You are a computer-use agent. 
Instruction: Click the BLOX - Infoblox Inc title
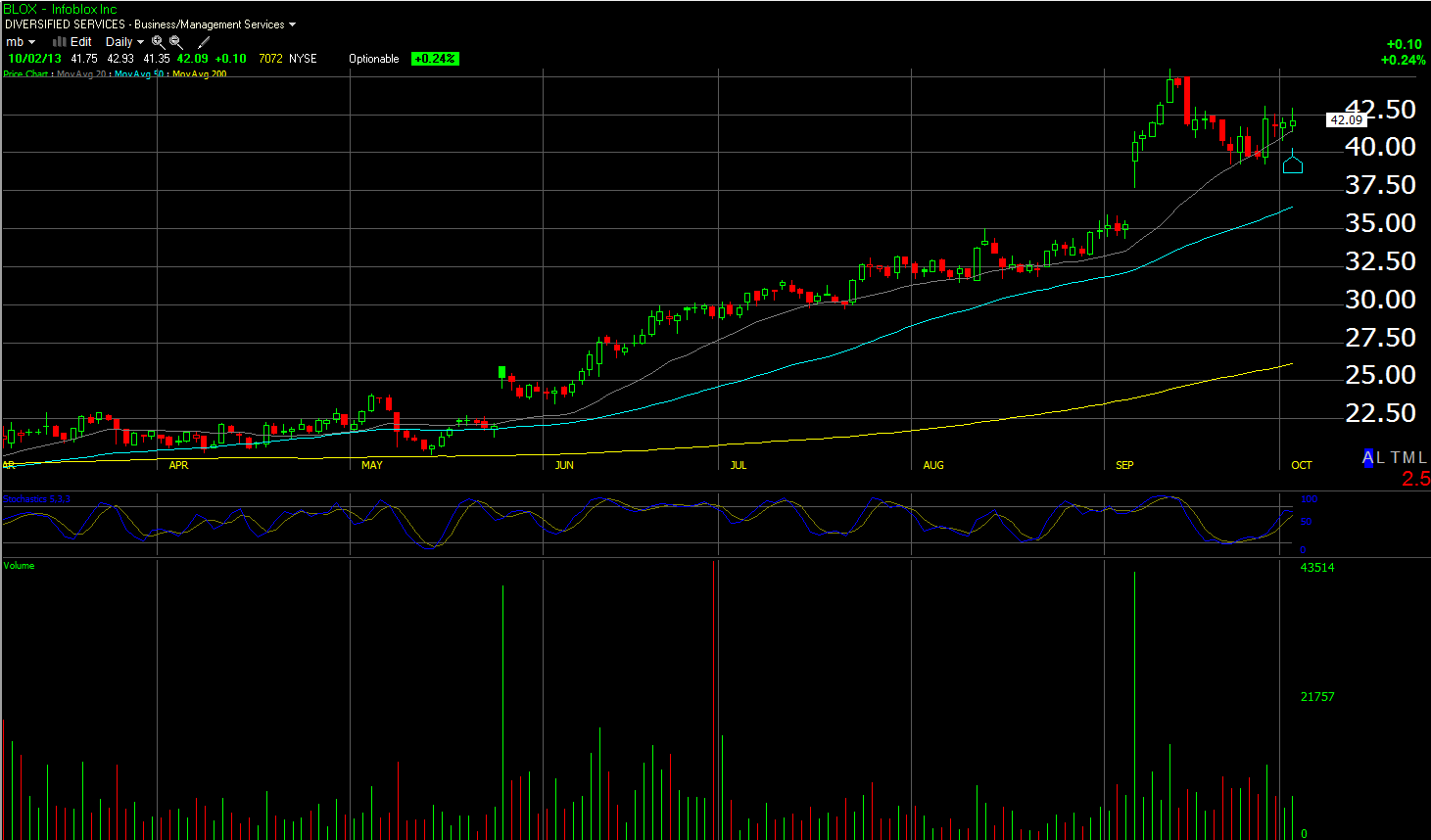point(60,9)
